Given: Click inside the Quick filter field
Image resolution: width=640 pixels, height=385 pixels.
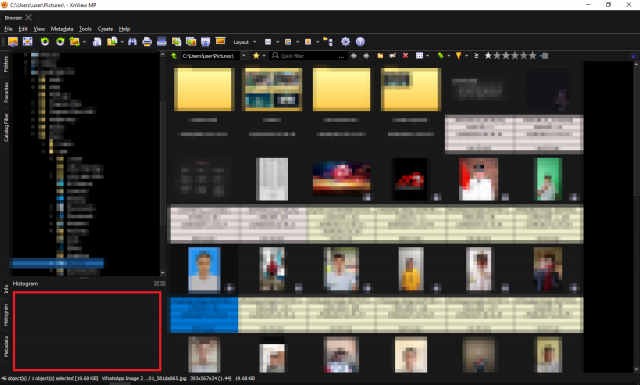Looking at the screenshot, I should click(309, 56).
